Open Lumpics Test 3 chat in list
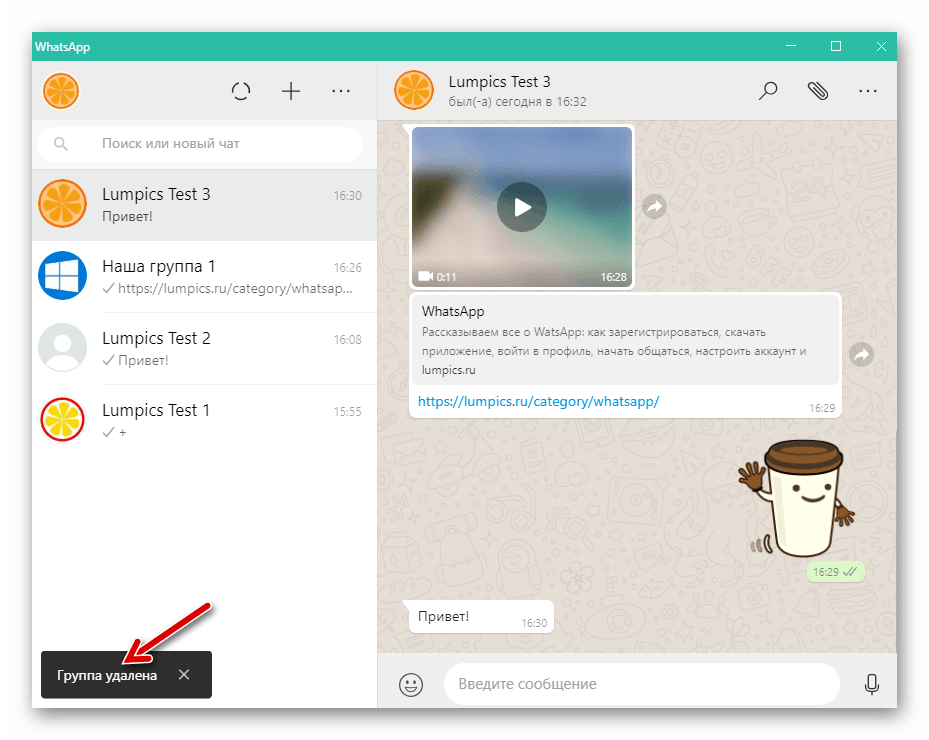The height and width of the screenshot is (740, 929). pos(204,205)
